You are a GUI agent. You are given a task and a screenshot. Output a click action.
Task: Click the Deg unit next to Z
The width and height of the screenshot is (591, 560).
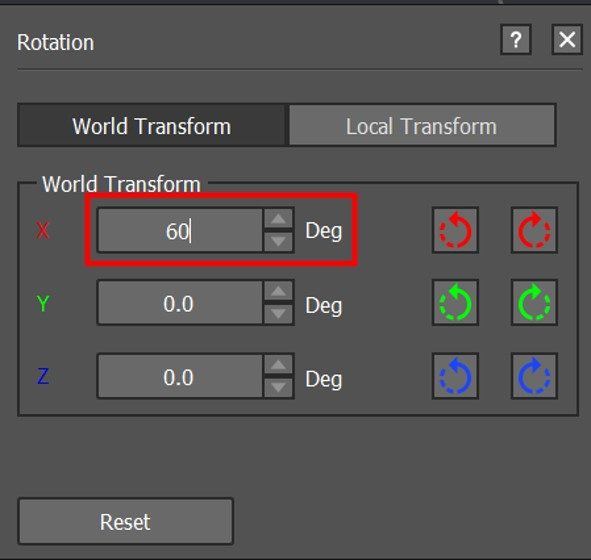pos(324,379)
